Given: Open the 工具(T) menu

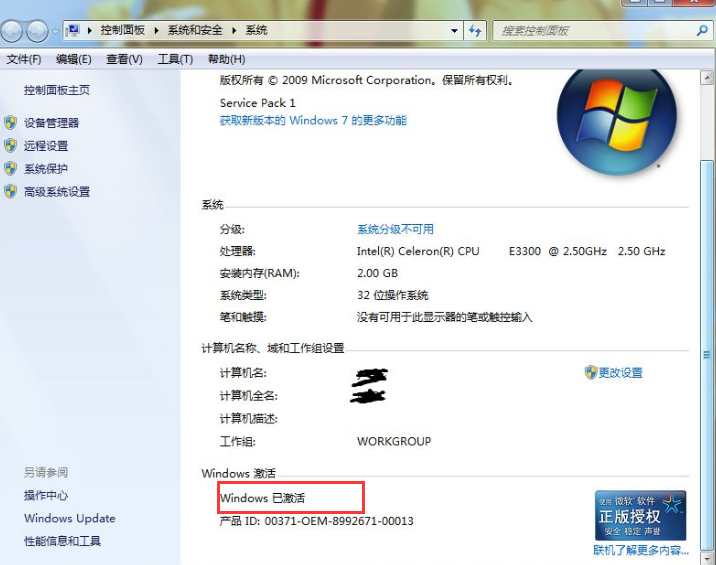Looking at the screenshot, I should (175, 59).
